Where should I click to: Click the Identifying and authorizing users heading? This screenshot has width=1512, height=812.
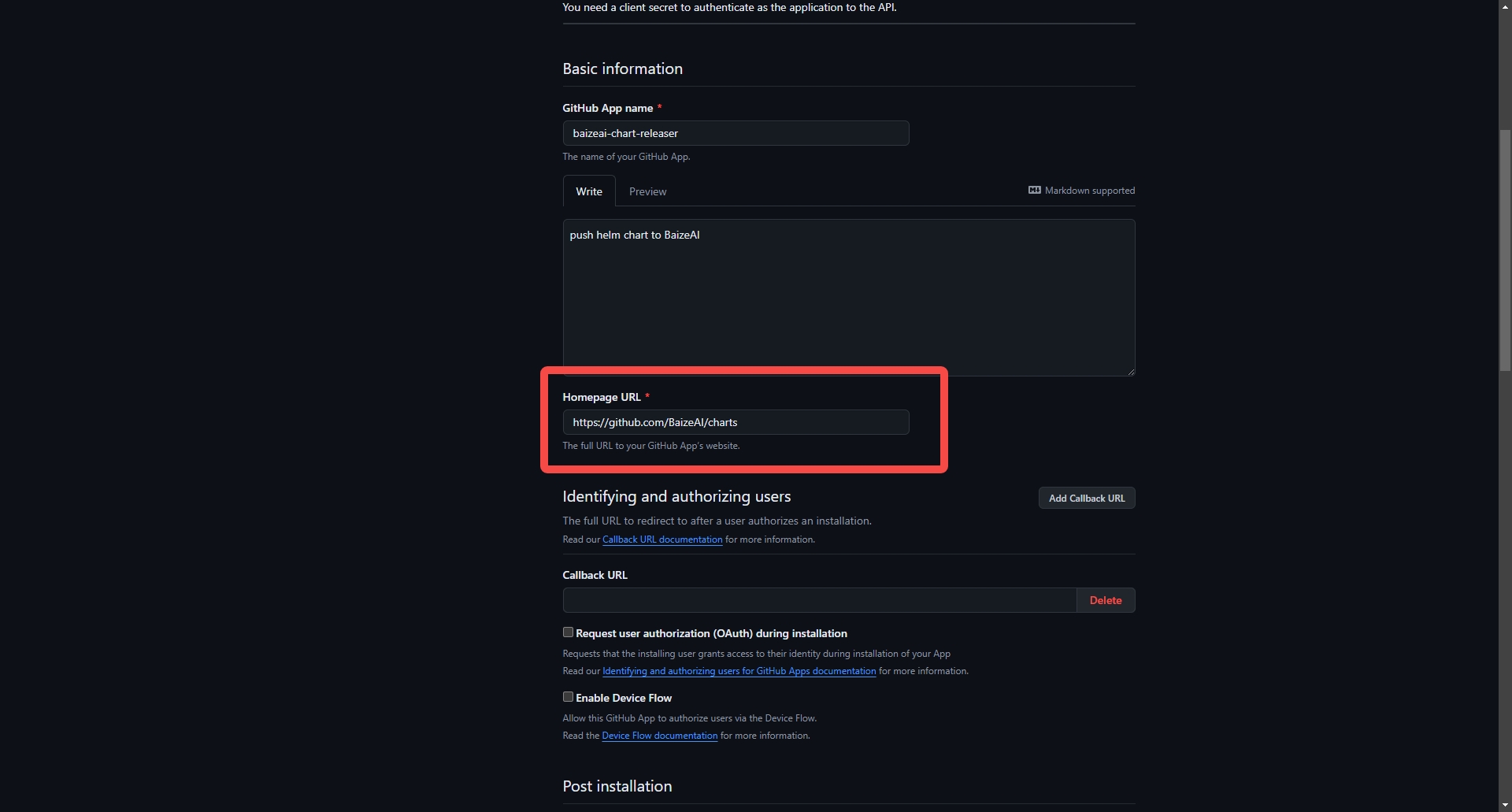pyautogui.click(x=676, y=496)
